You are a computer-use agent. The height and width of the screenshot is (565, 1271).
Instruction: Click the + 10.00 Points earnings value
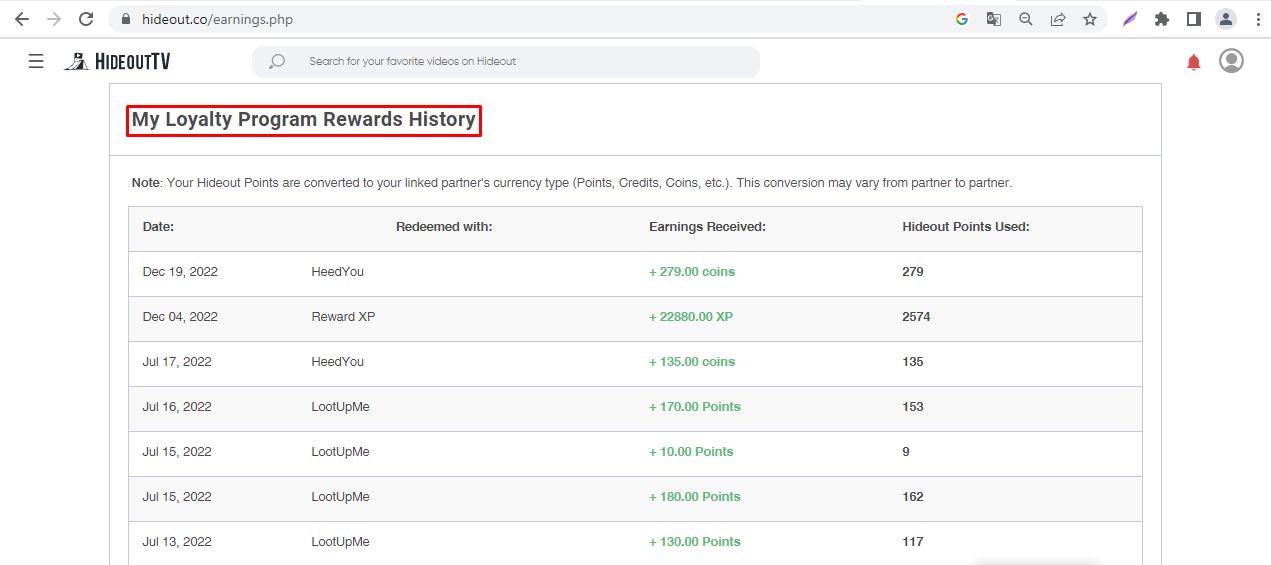tap(691, 452)
